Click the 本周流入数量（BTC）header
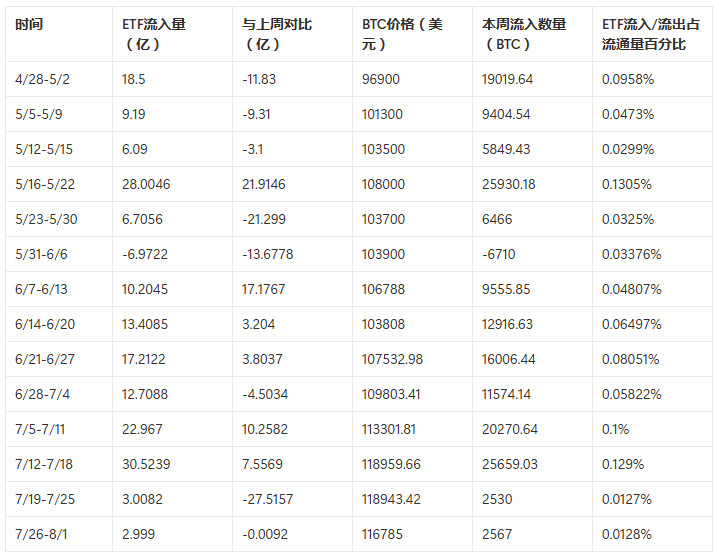The width and height of the screenshot is (719, 557). (523, 34)
